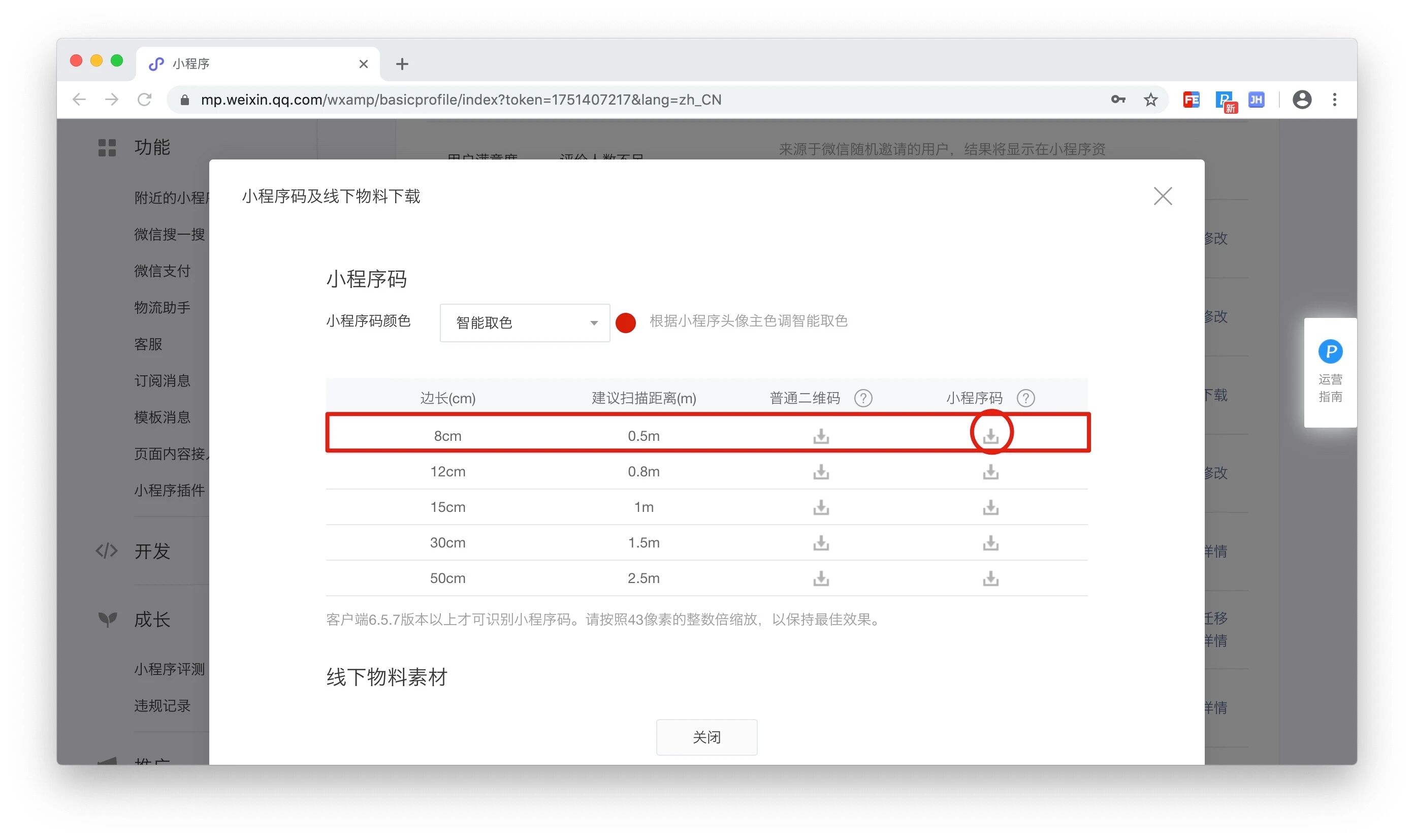Download the 8cm mini program code
The height and width of the screenshot is (840, 1414).
(x=990, y=435)
